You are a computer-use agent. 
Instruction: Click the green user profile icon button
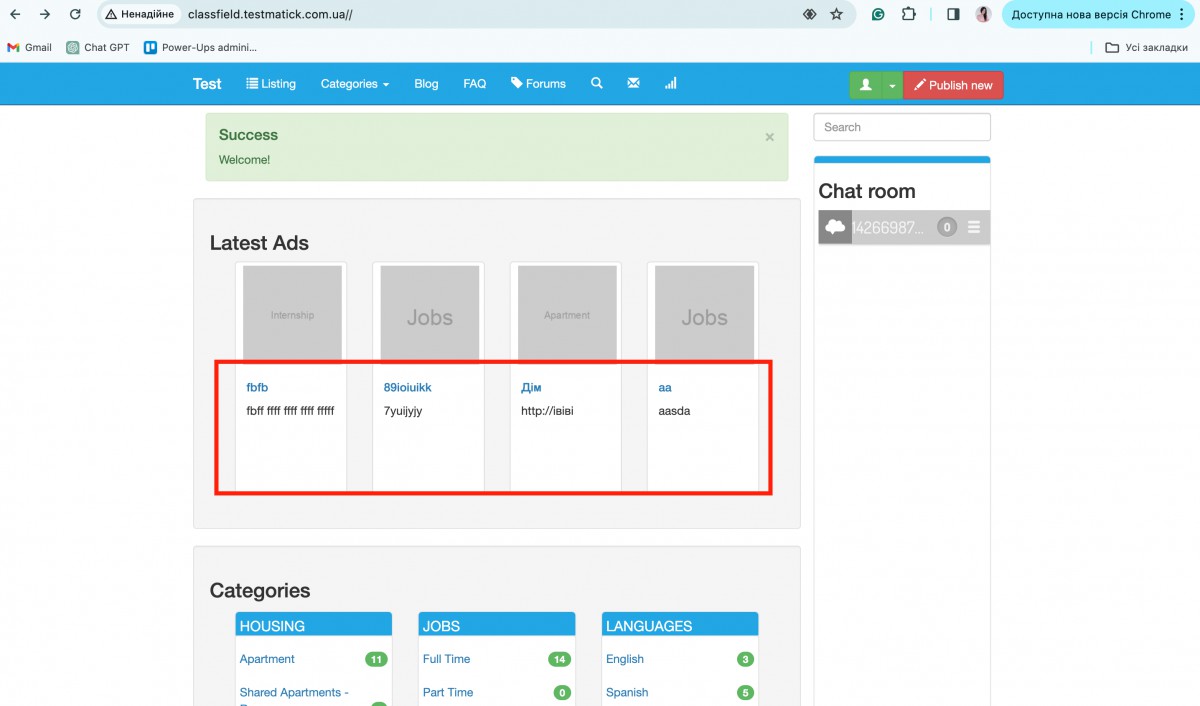(x=866, y=85)
